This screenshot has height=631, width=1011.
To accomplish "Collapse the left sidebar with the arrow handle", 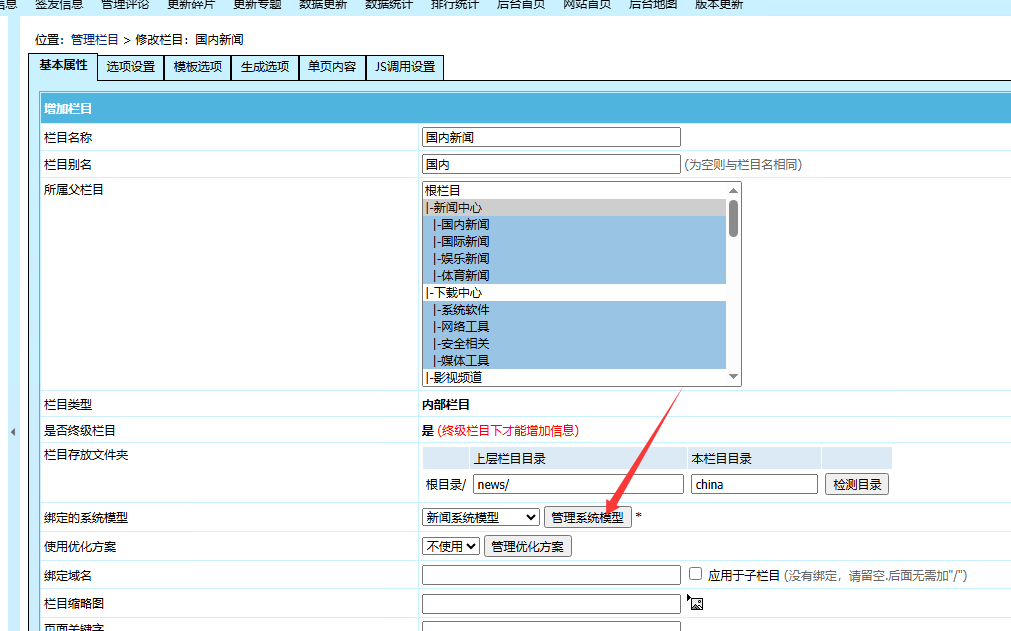I will tap(13, 432).
